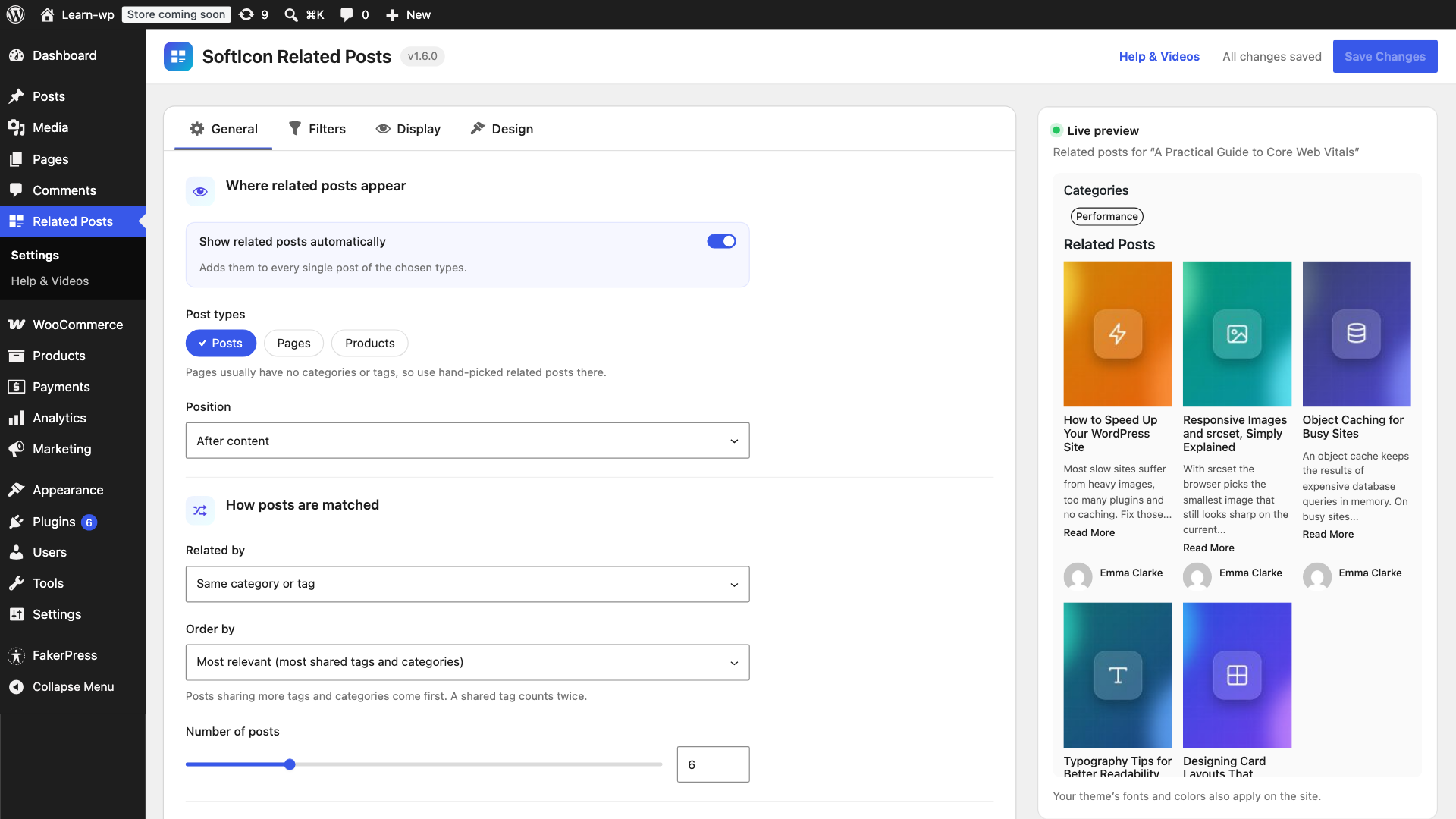The width and height of the screenshot is (1456, 819).
Task: Click the Object Caching post thumbnail
Action: (x=1356, y=334)
